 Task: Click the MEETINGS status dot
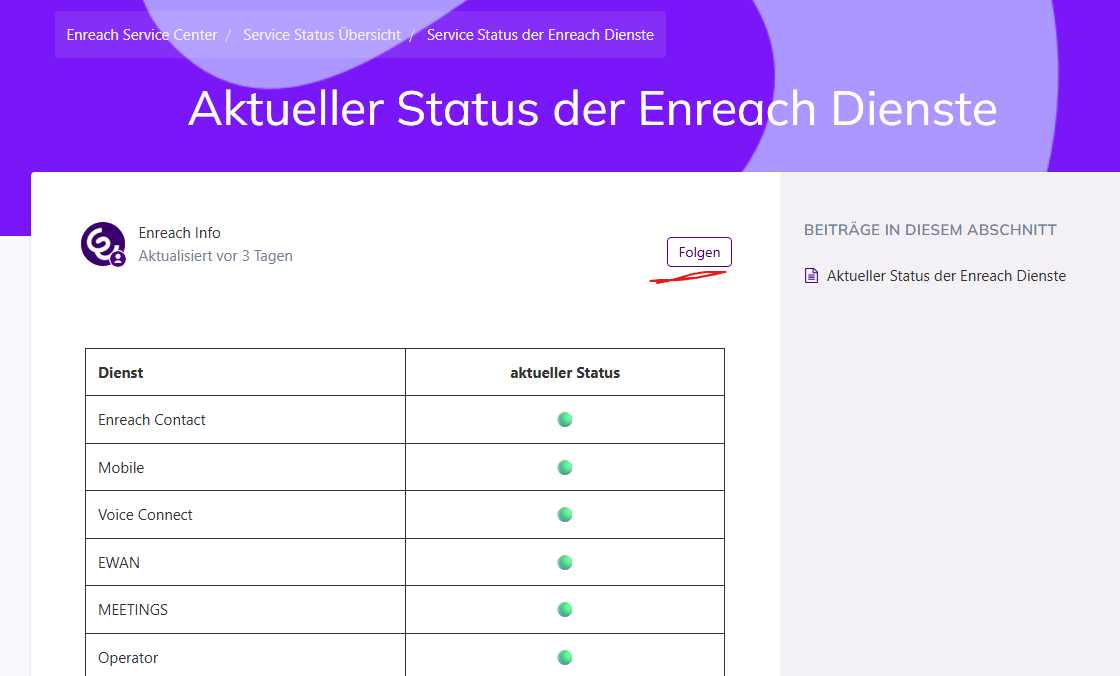(x=565, y=610)
